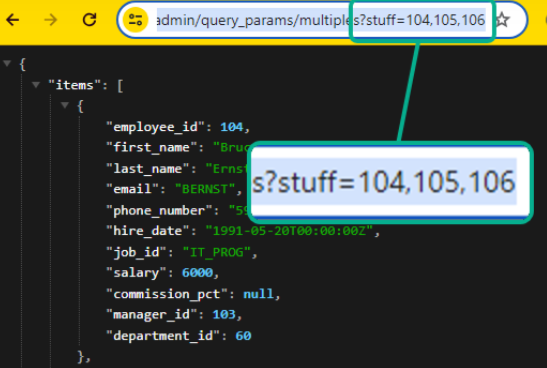Click the email value "BERNST"

(205, 189)
